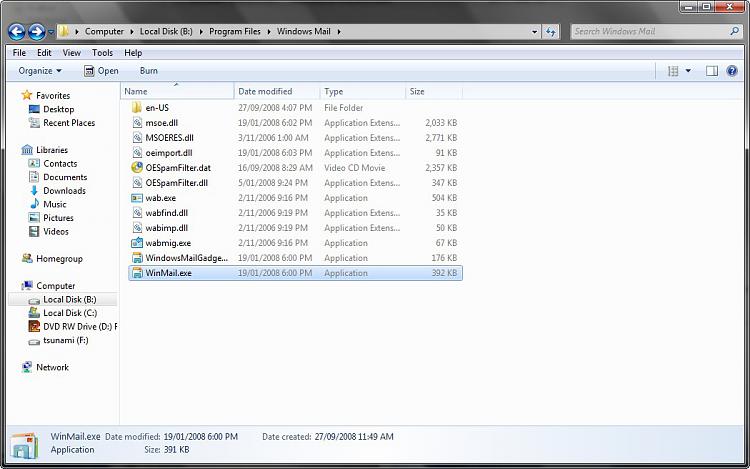
Task: Show the preview pane via toolbar icon
Action: pos(712,71)
